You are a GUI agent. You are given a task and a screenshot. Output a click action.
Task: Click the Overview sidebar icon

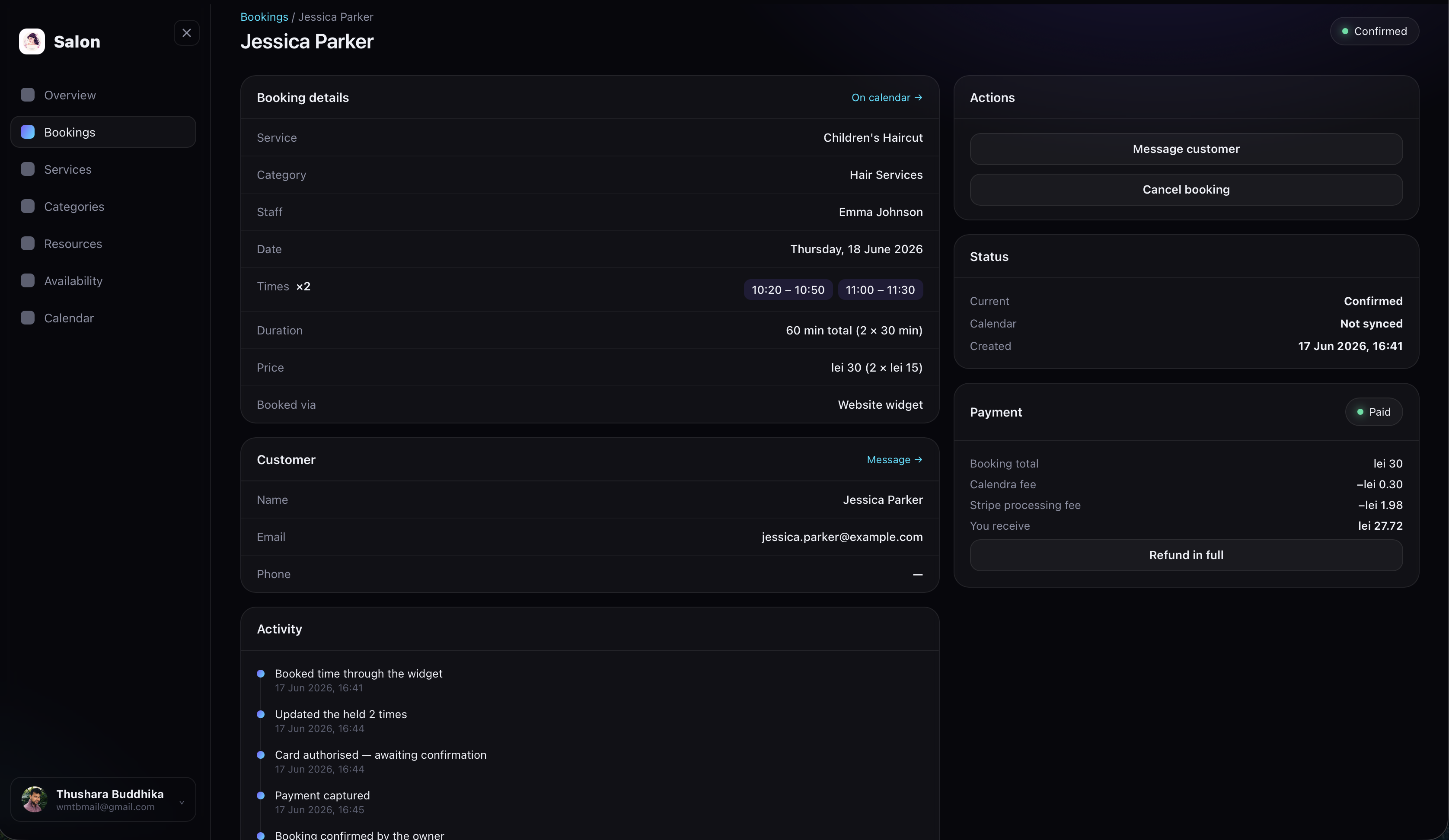(28, 95)
